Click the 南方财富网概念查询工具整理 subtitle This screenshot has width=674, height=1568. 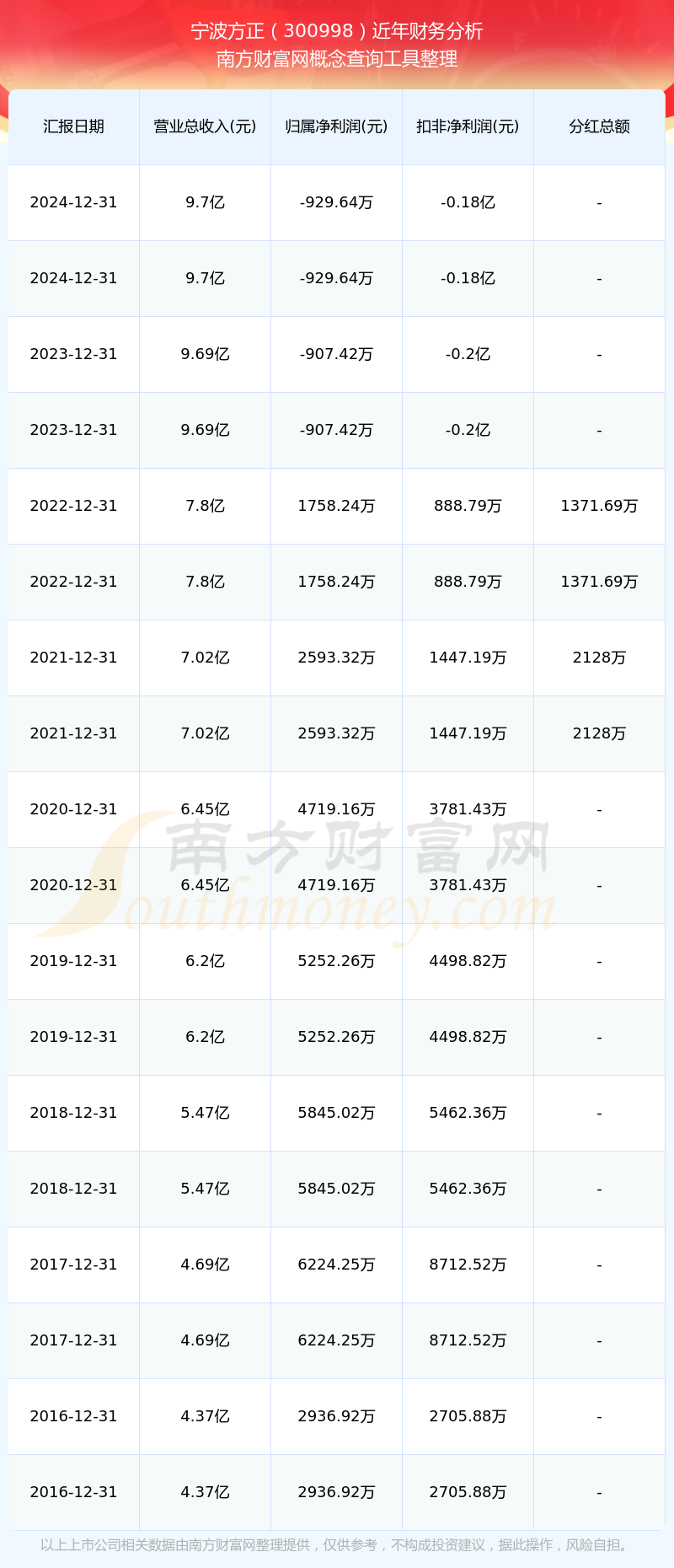337,59
